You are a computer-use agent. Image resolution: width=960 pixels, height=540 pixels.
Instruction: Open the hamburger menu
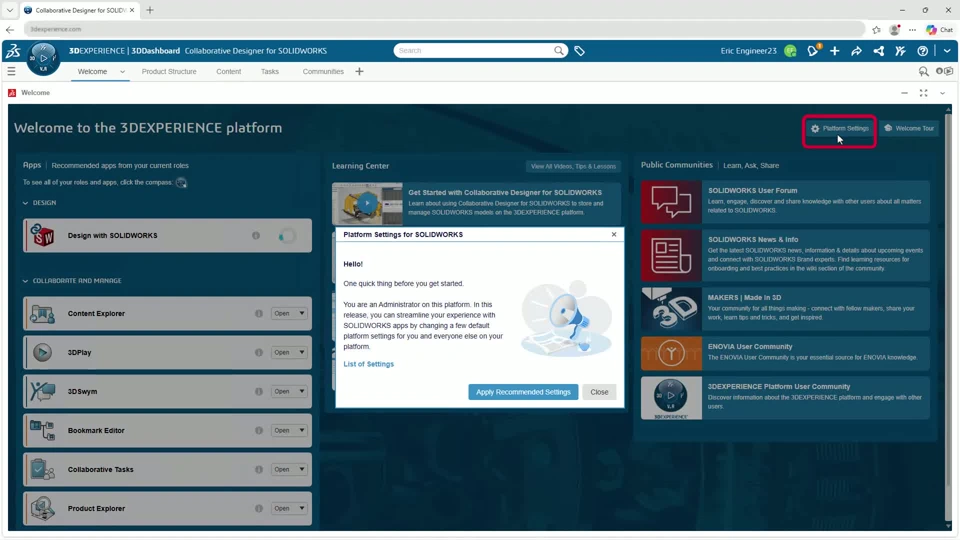[11, 72]
